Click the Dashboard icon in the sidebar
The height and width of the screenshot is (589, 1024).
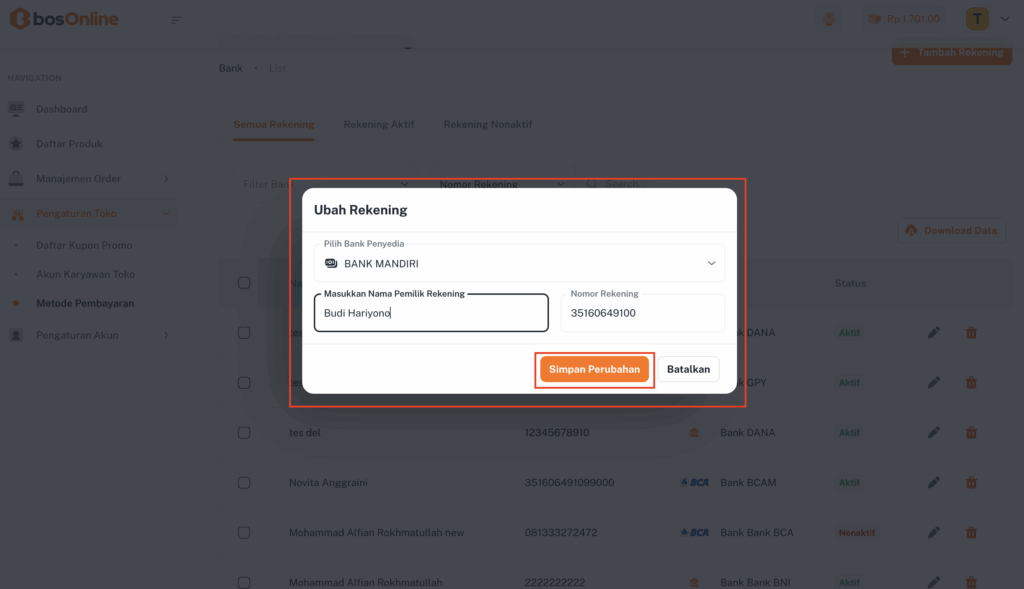pyautogui.click(x=16, y=109)
